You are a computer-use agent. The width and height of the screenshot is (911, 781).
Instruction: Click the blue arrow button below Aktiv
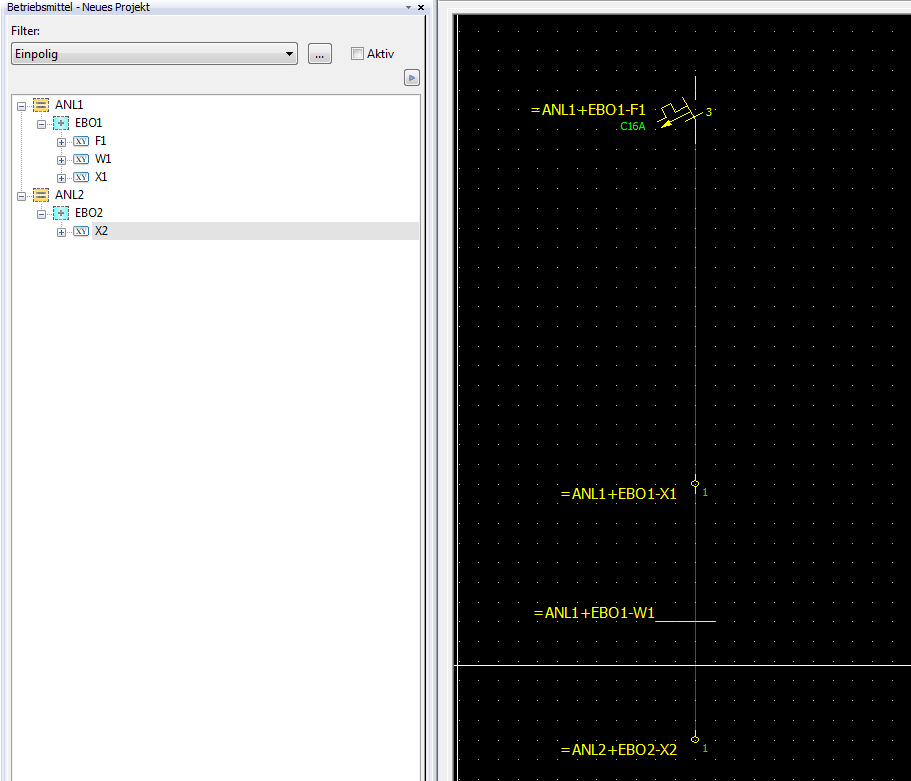pyautogui.click(x=412, y=78)
